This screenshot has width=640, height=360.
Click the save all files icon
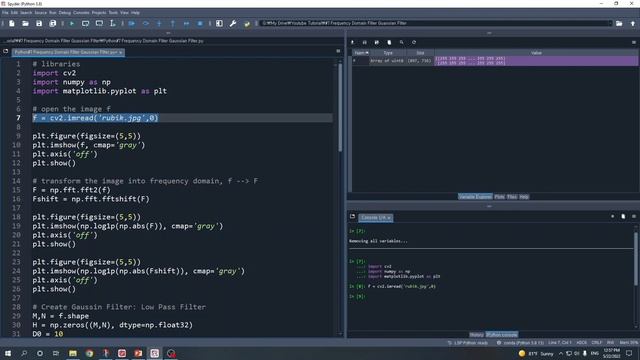[53, 24]
